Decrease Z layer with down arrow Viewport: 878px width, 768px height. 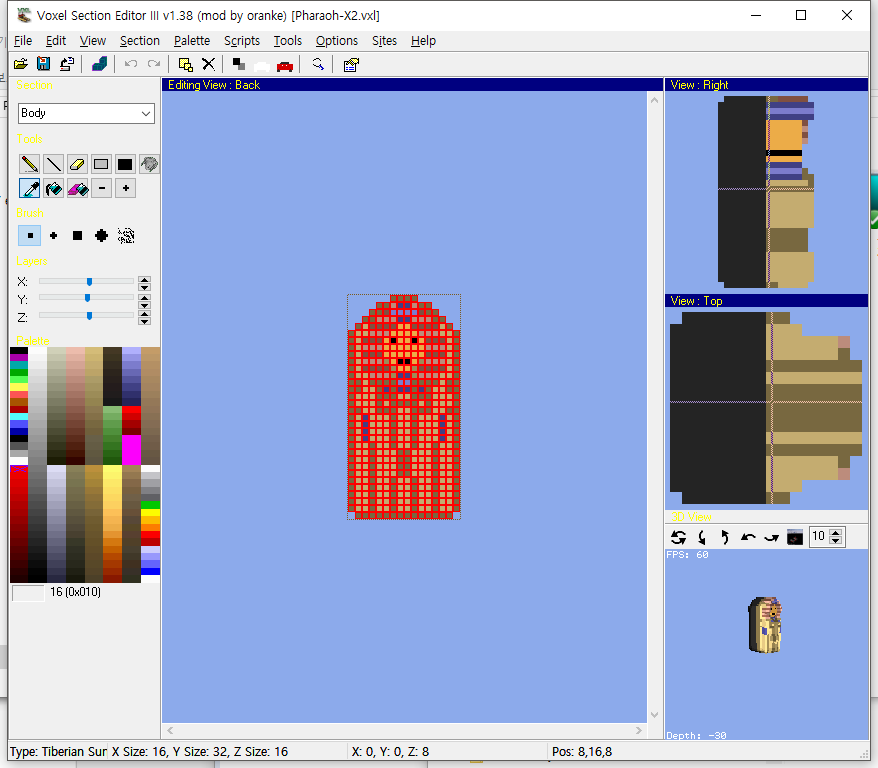click(144, 321)
